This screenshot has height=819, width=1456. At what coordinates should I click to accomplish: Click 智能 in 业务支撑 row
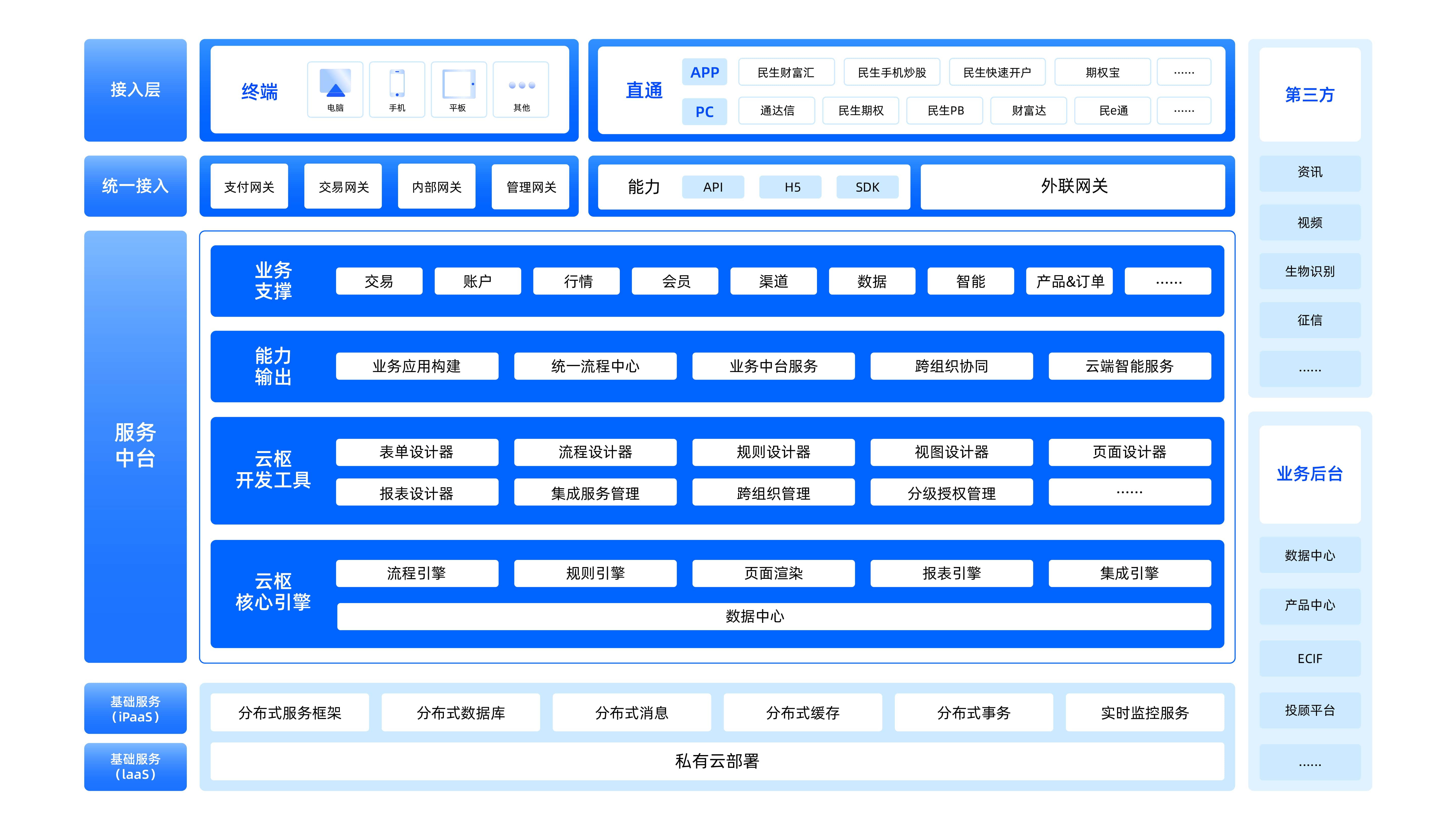tap(971, 281)
